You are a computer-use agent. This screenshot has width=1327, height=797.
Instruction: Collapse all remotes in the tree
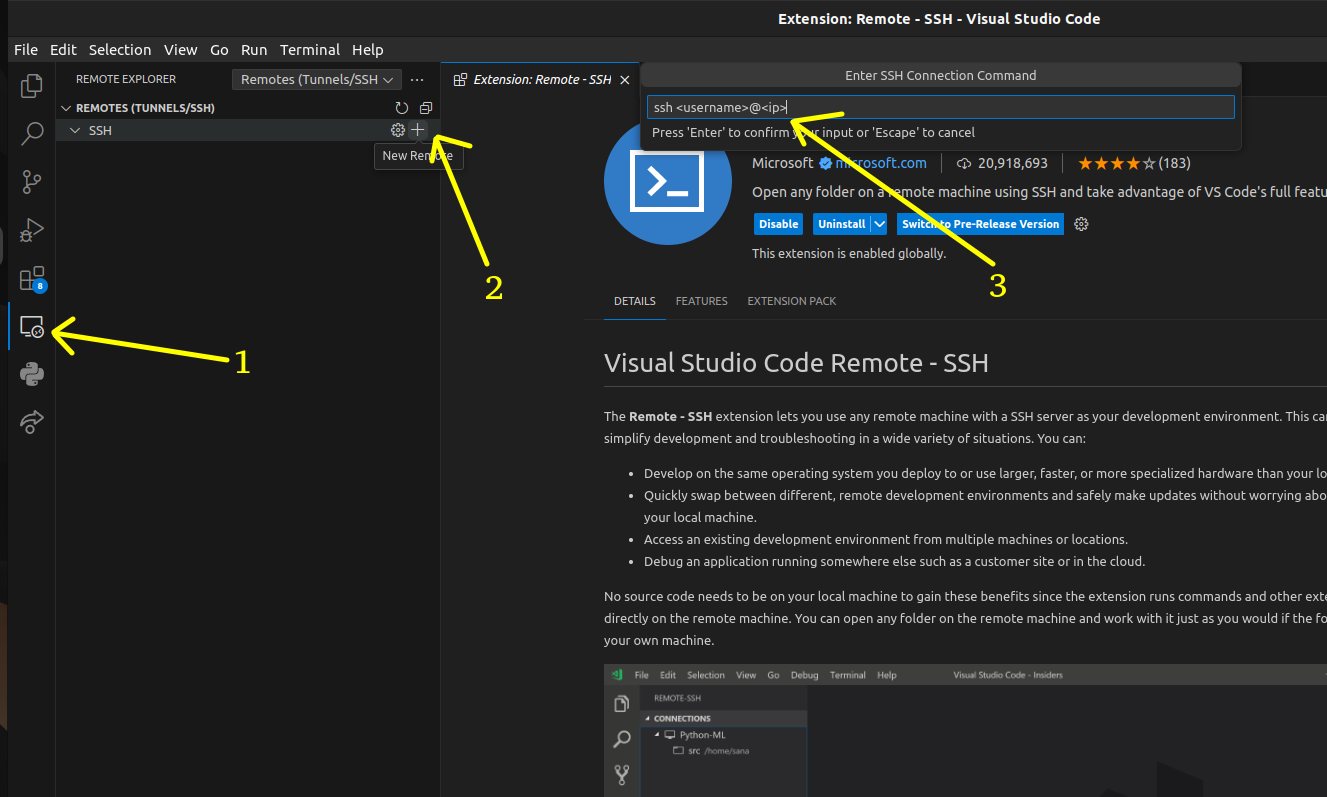tap(426, 108)
